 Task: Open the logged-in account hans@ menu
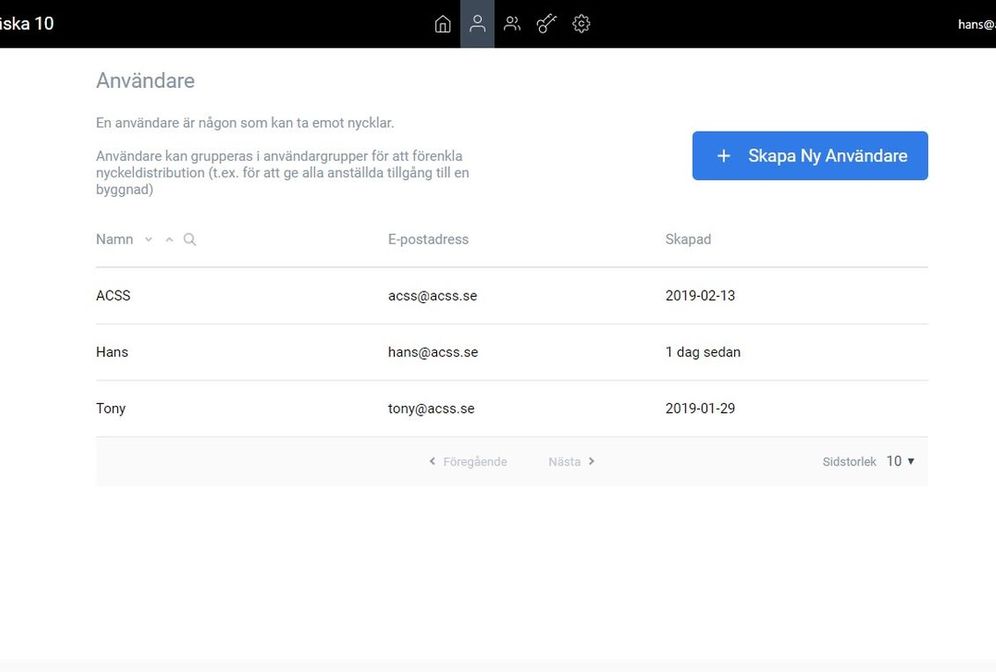(x=977, y=24)
